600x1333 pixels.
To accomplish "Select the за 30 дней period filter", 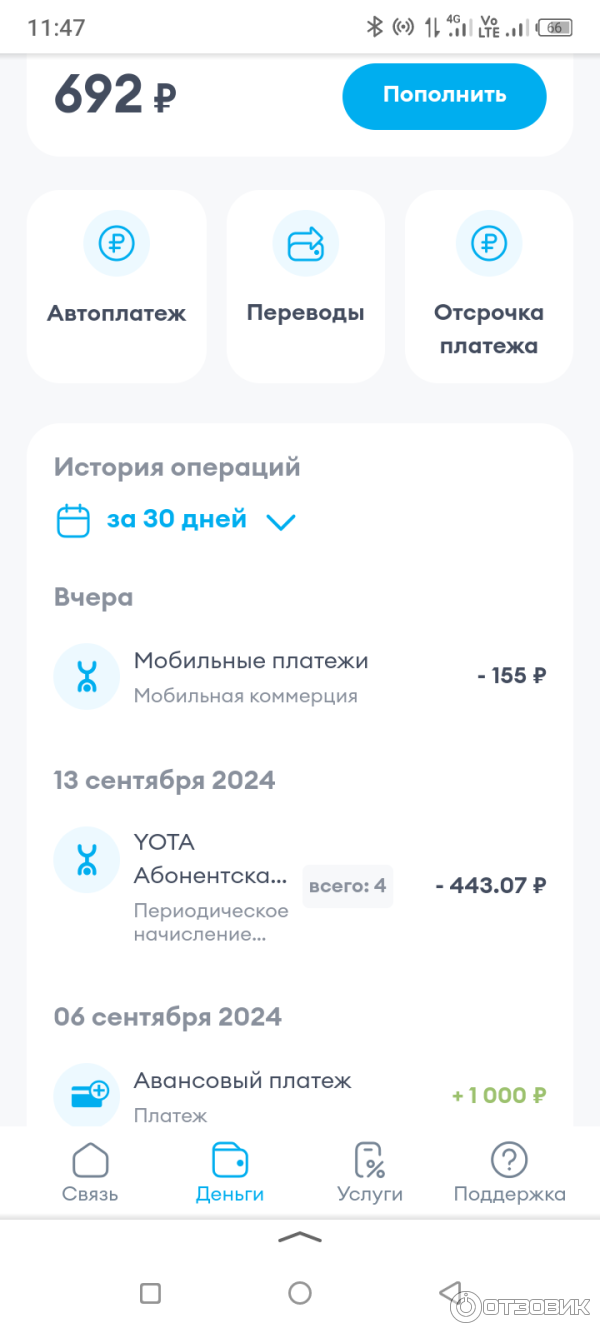I will pos(177,520).
